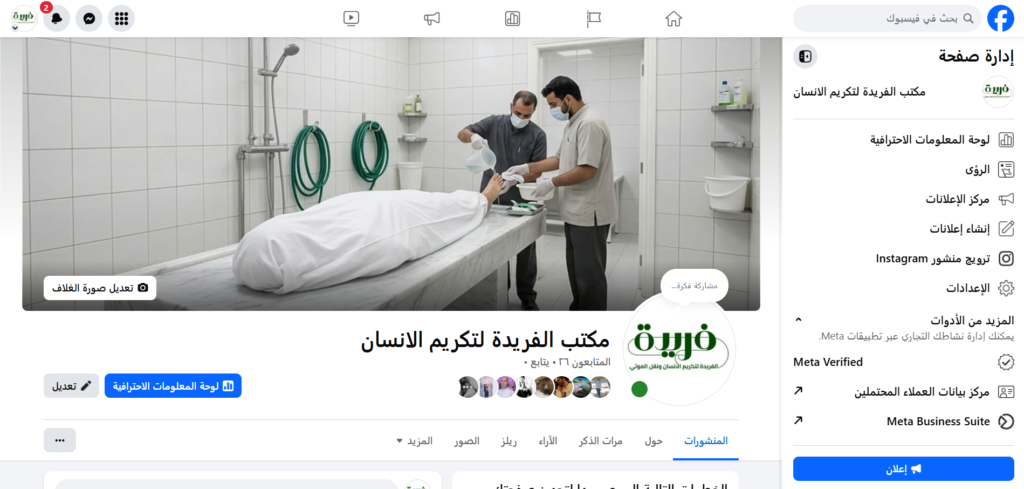Open the video watch icon

pos(351,18)
